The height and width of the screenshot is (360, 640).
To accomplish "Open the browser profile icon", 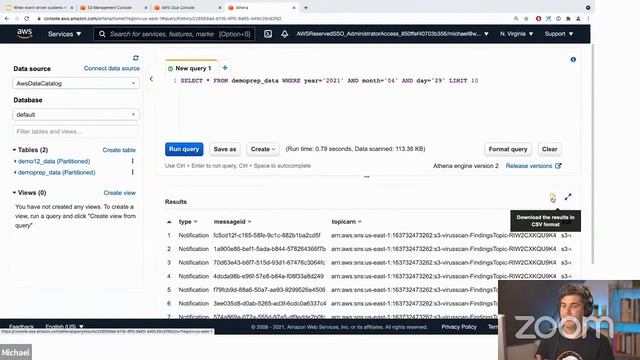I will pos(578,19).
